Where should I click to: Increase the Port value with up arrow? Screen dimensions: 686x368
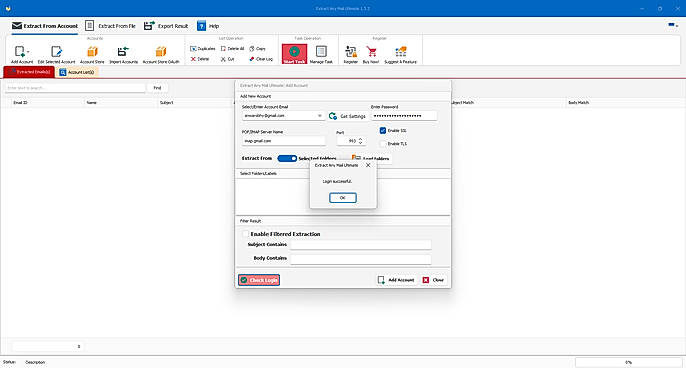pyautogui.click(x=360, y=139)
